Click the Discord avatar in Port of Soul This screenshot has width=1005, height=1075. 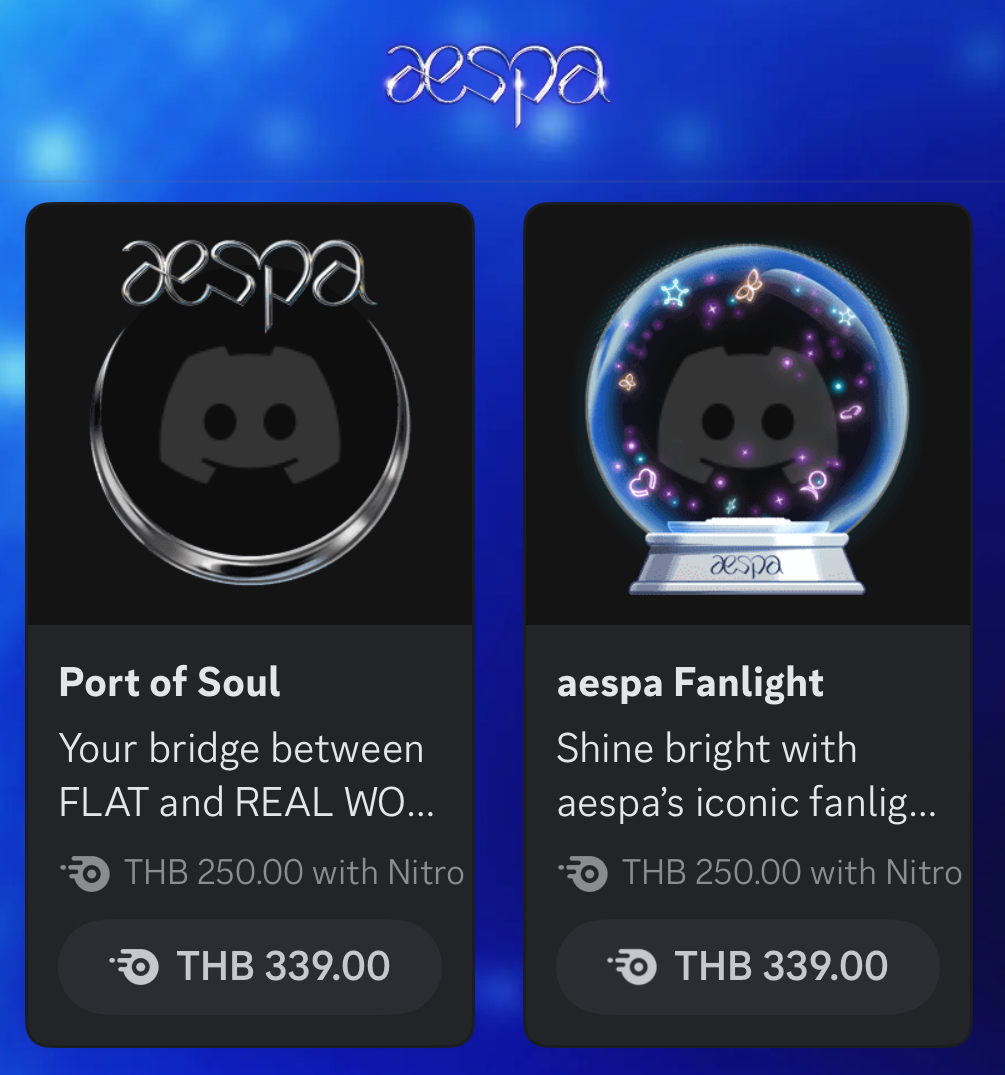pos(250,415)
